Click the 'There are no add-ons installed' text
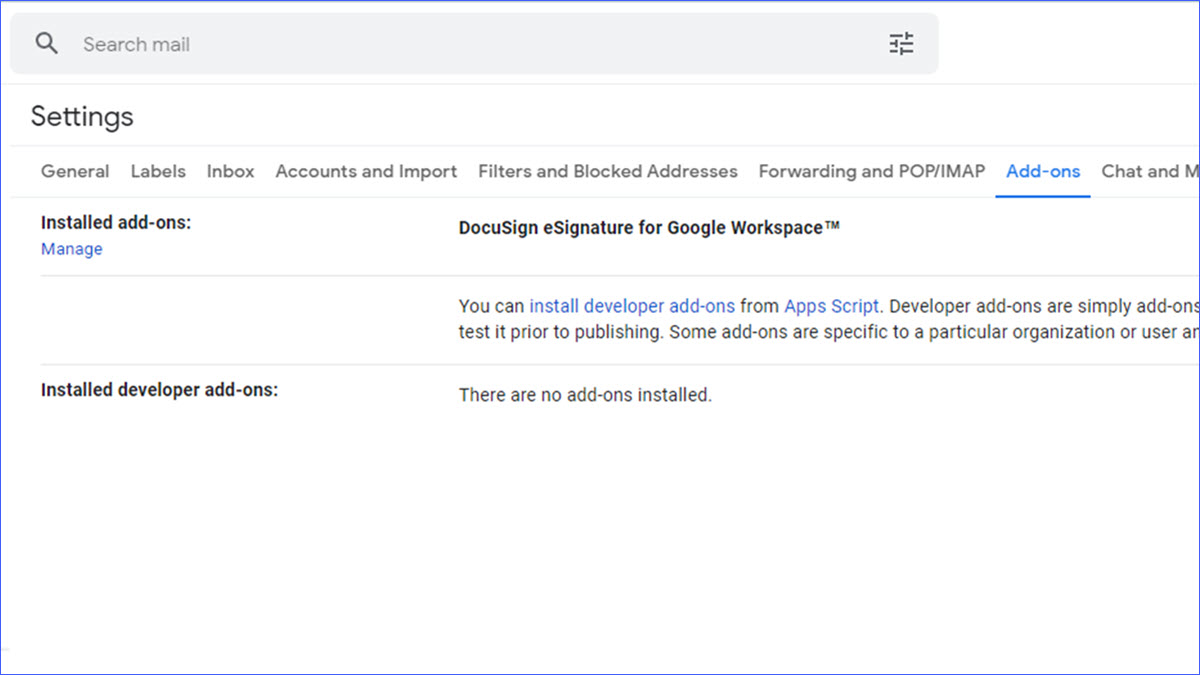This screenshot has width=1200, height=675. point(585,394)
